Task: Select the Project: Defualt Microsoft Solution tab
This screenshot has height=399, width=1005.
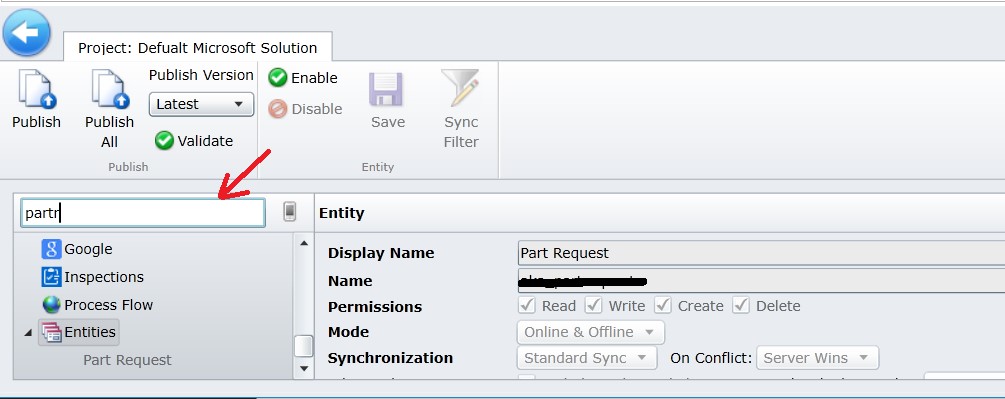Action: (x=197, y=47)
